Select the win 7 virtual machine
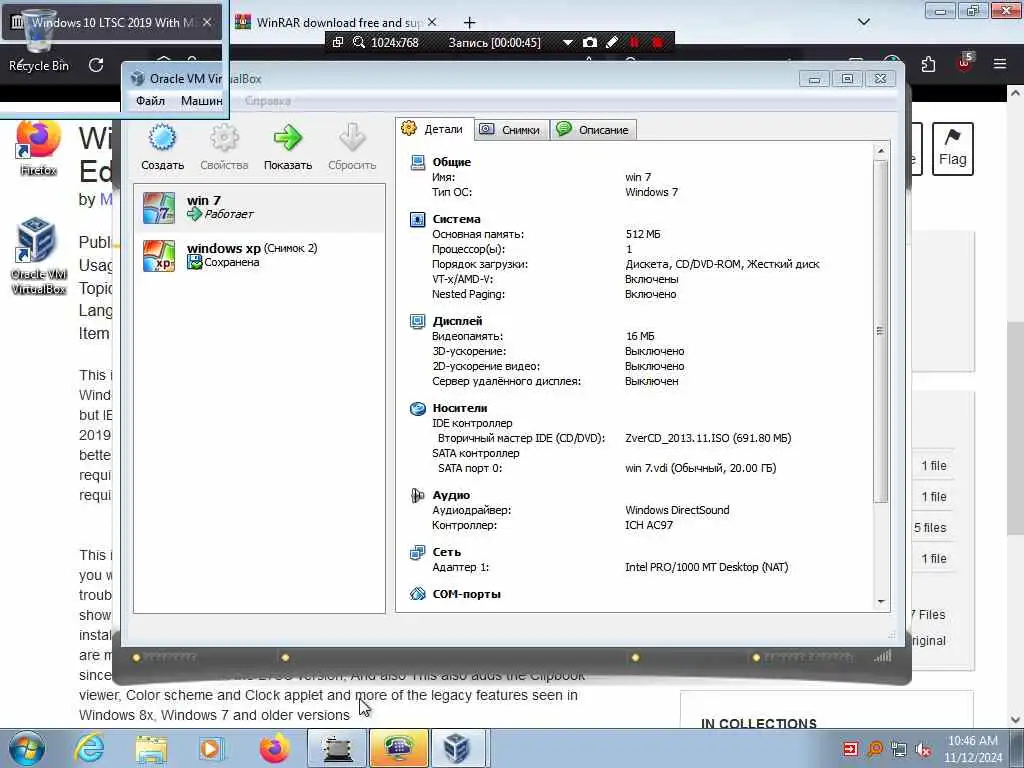Image resolution: width=1024 pixels, height=768 pixels. pyautogui.click(x=259, y=208)
